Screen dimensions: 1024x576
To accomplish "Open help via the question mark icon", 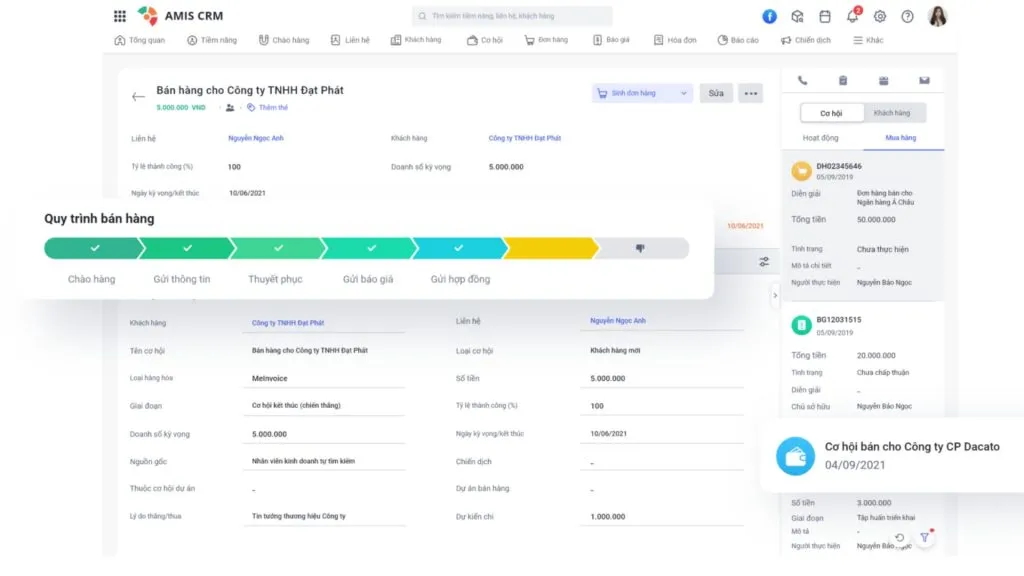I will [x=907, y=16].
